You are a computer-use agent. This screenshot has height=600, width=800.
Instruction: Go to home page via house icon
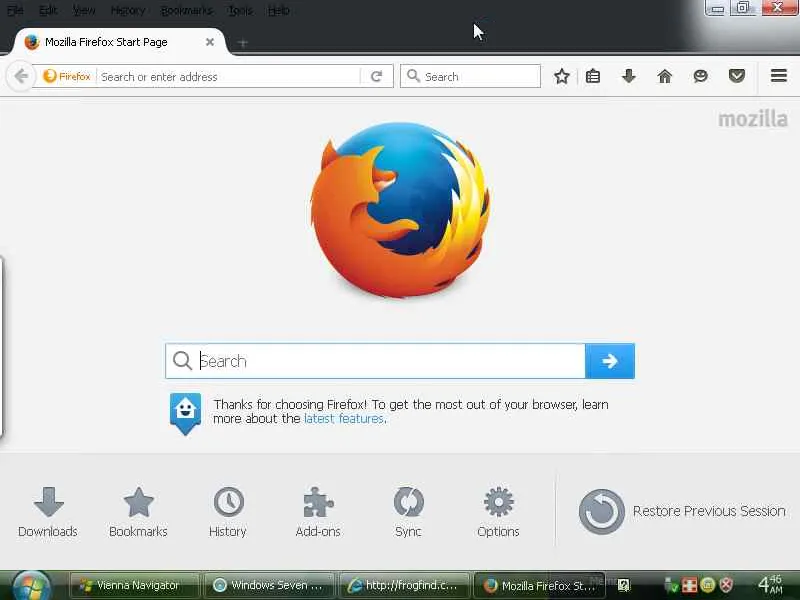point(664,77)
